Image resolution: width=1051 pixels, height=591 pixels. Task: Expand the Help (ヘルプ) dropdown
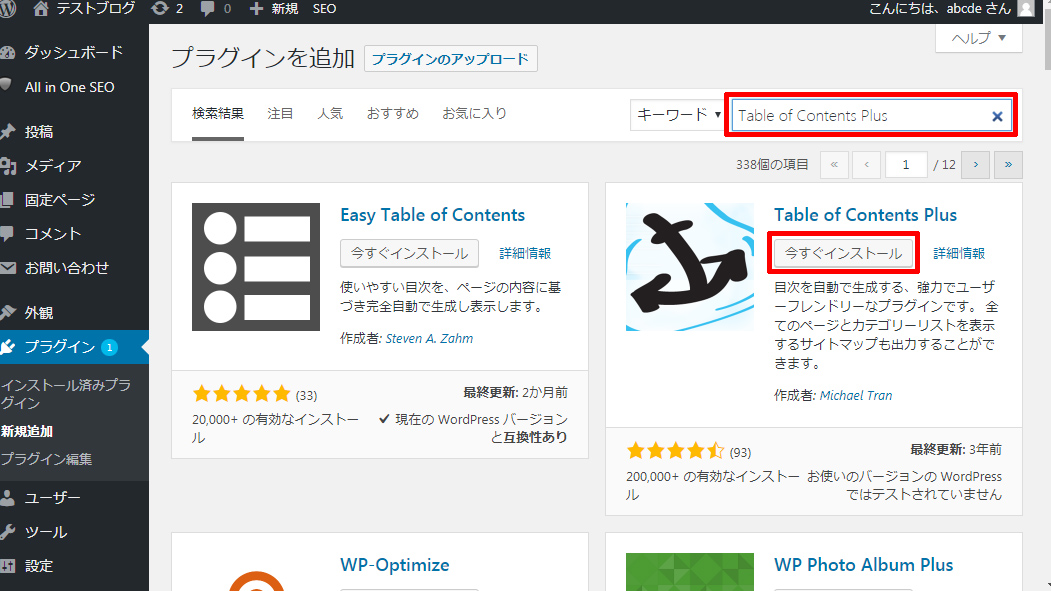(x=978, y=38)
